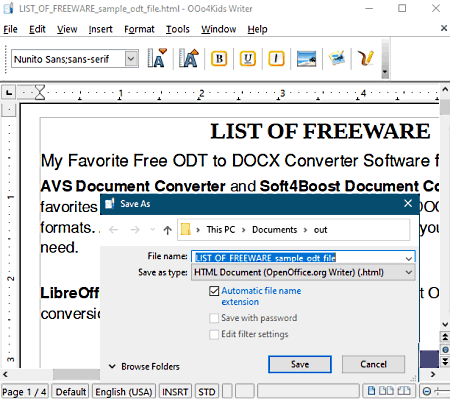Viewport: 450px width, 399px height.
Task: Open the Tools menu
Action: 178,29
